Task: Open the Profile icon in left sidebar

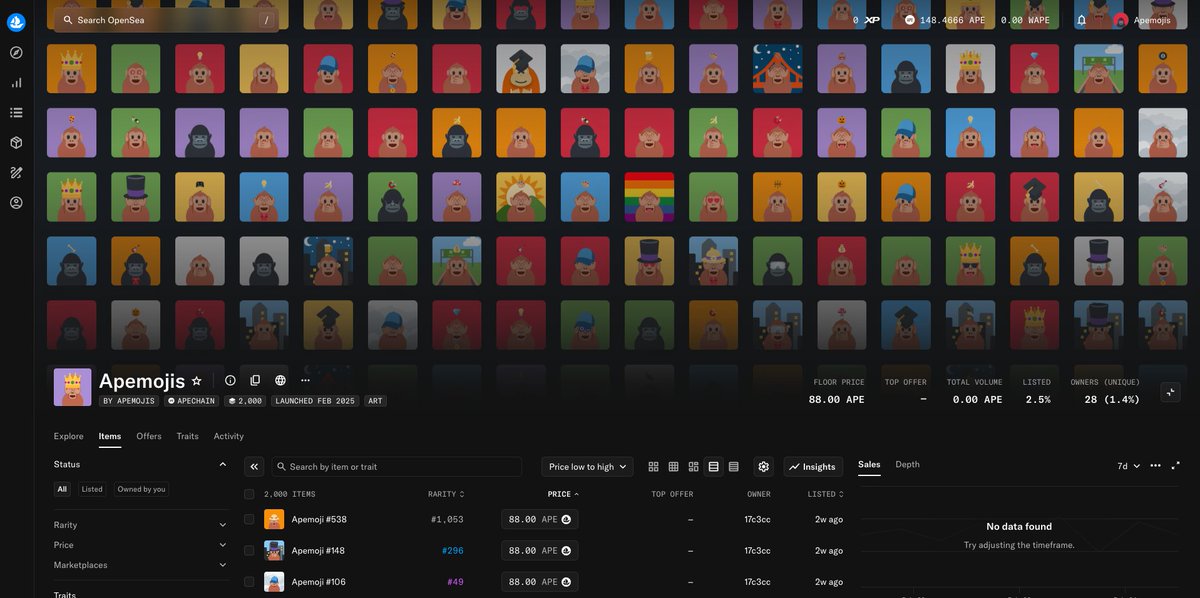Action: [x=16, y=203]
